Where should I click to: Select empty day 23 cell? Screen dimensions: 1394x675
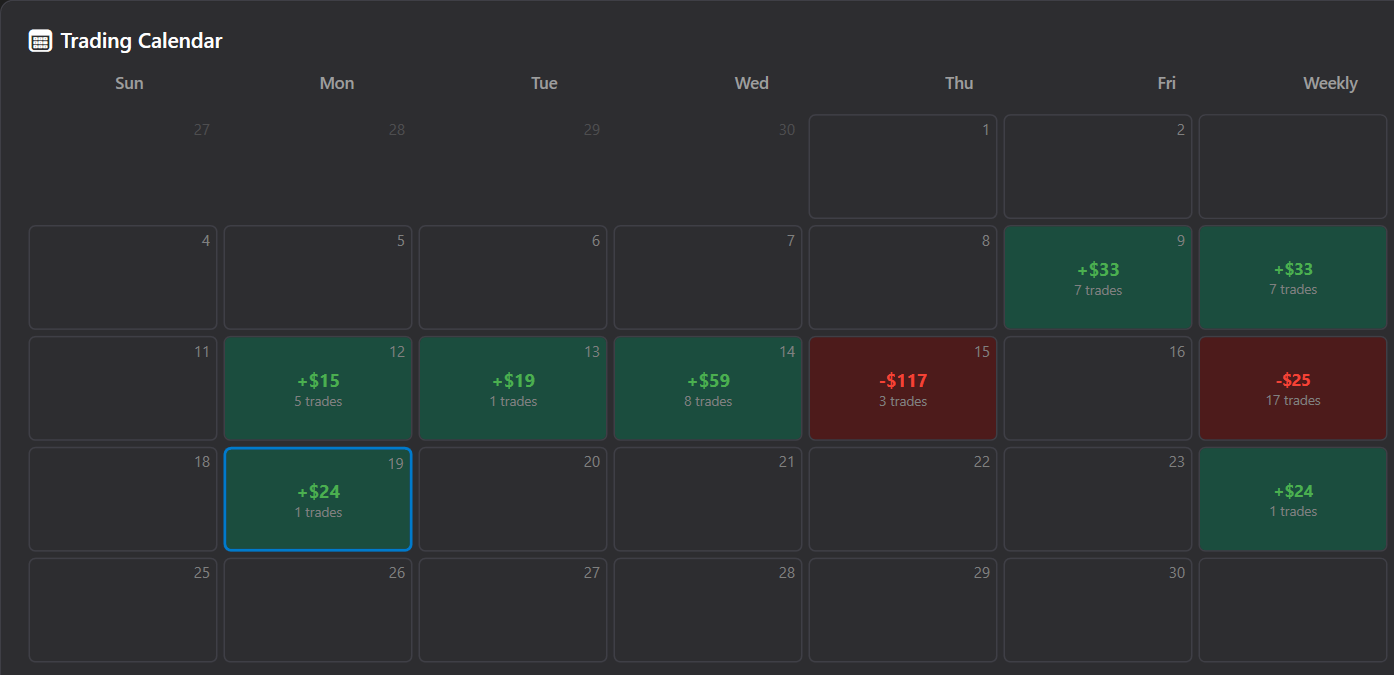[1098, 499]
